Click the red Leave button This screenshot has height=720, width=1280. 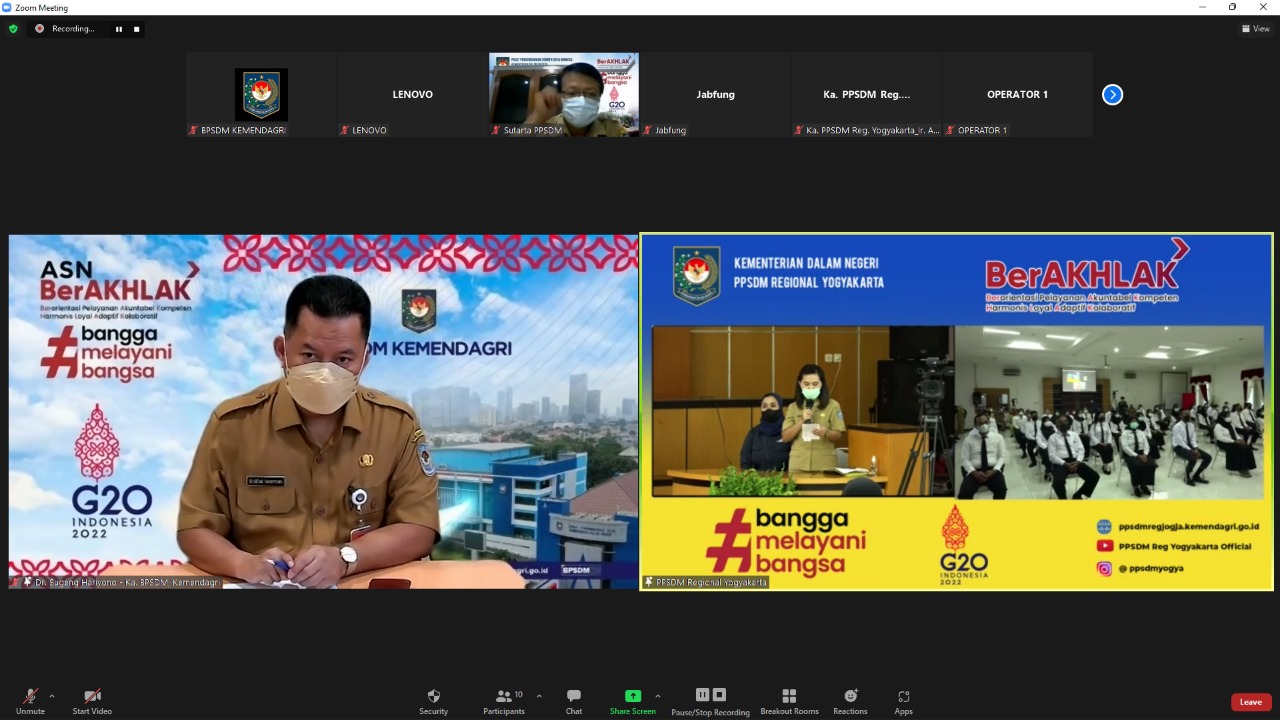tap(1251, 702)
